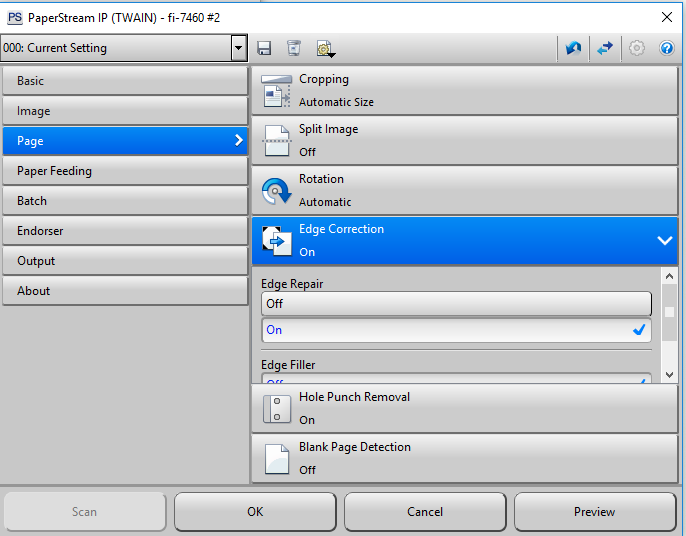Select the On option for Edge Repair
The image size is (686, 536).
tap(456, 330)
